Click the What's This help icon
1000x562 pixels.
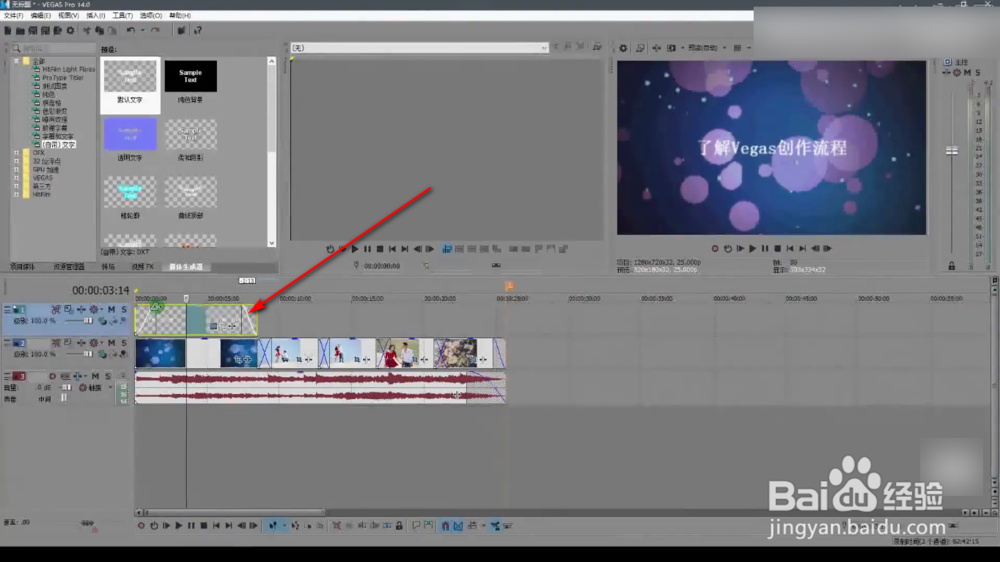(x=198, y=31)
